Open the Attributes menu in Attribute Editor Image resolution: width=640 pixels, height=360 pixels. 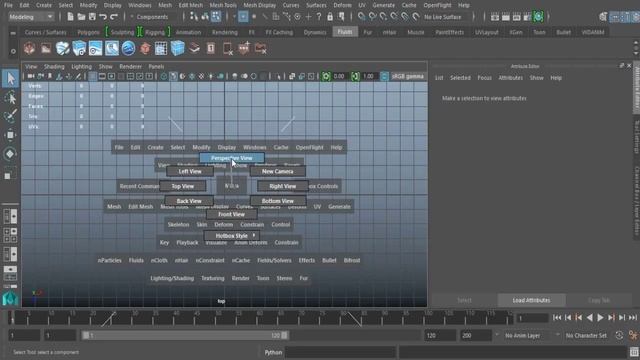pos(510,78)
